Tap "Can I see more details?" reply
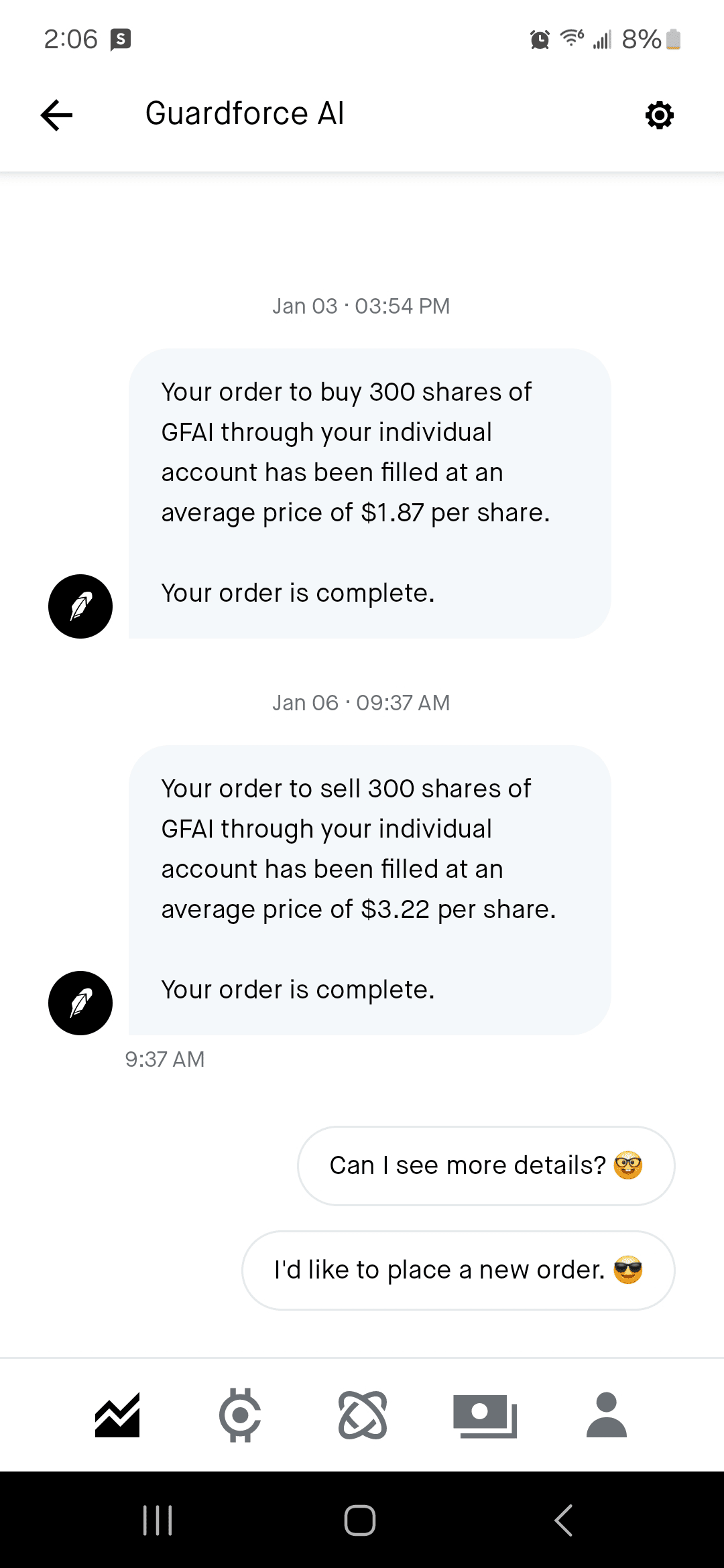Image resolution: width=724 pixels, height=1568 pixels. (x=485, y=1165)
